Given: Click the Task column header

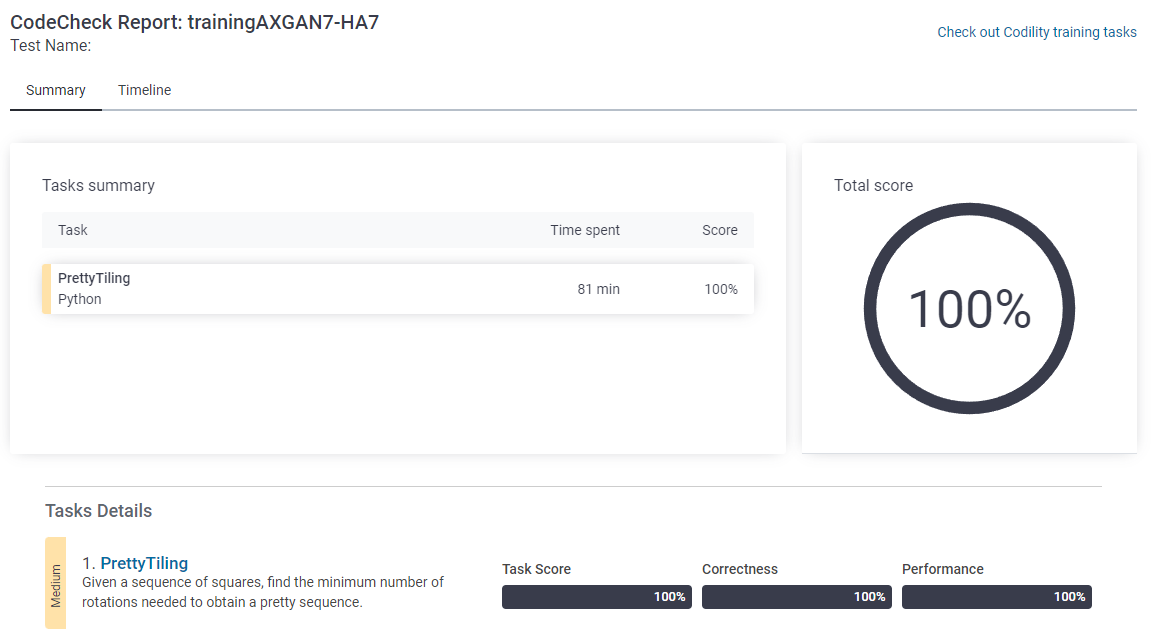Looking at the screenshot, I should click(73, 230).
